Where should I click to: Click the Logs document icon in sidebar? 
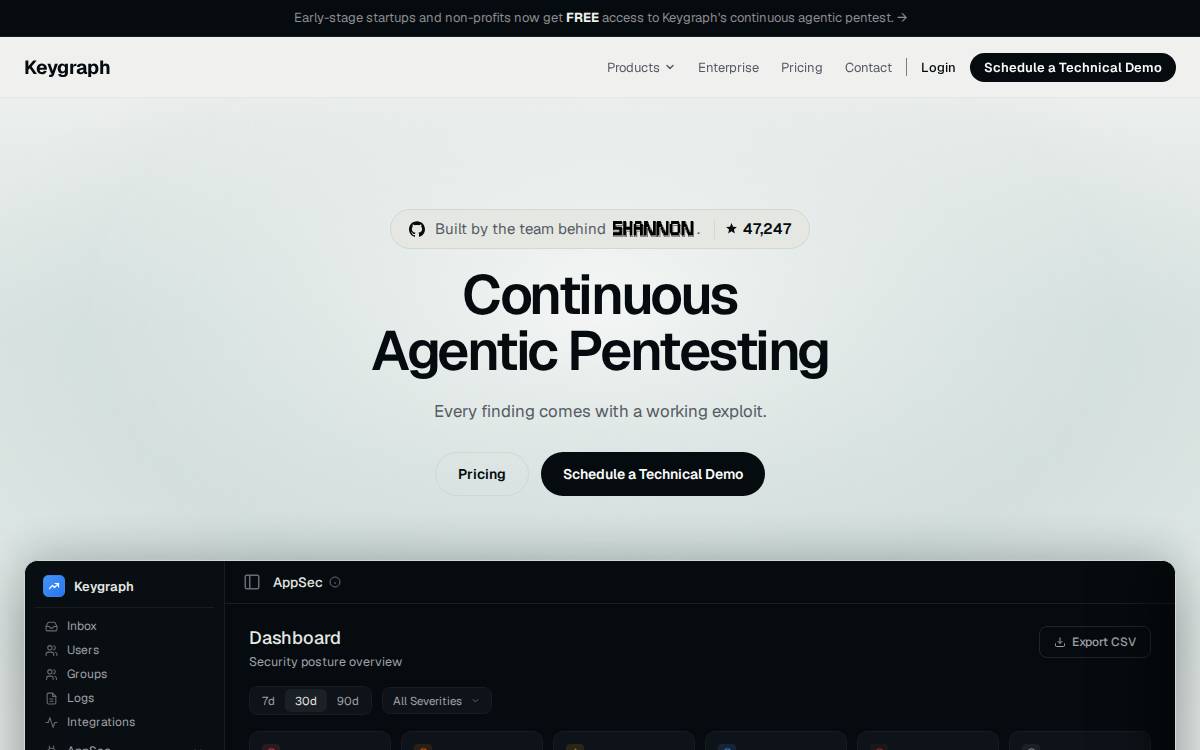pos(51,698)
